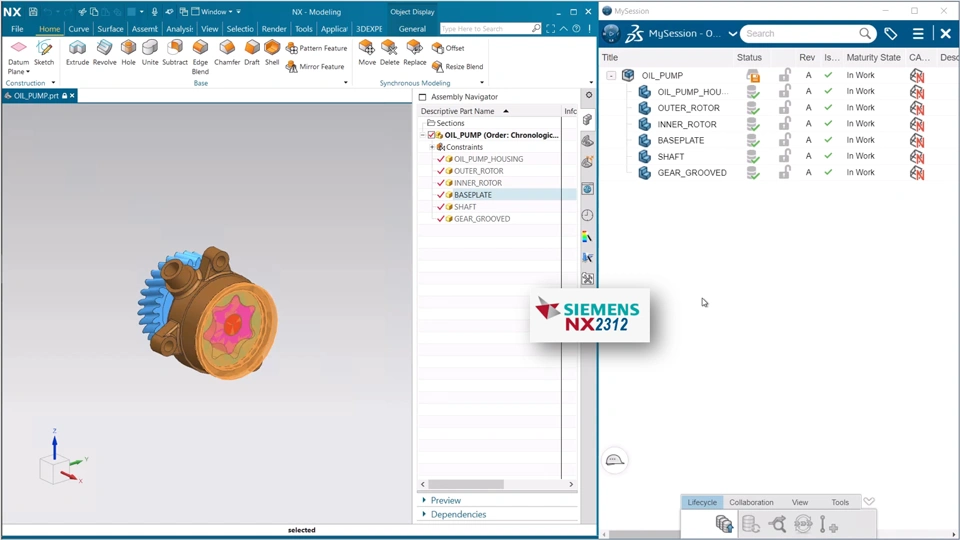
Task: Open the MySession title dropdown arrow
Action: (733, 34)
